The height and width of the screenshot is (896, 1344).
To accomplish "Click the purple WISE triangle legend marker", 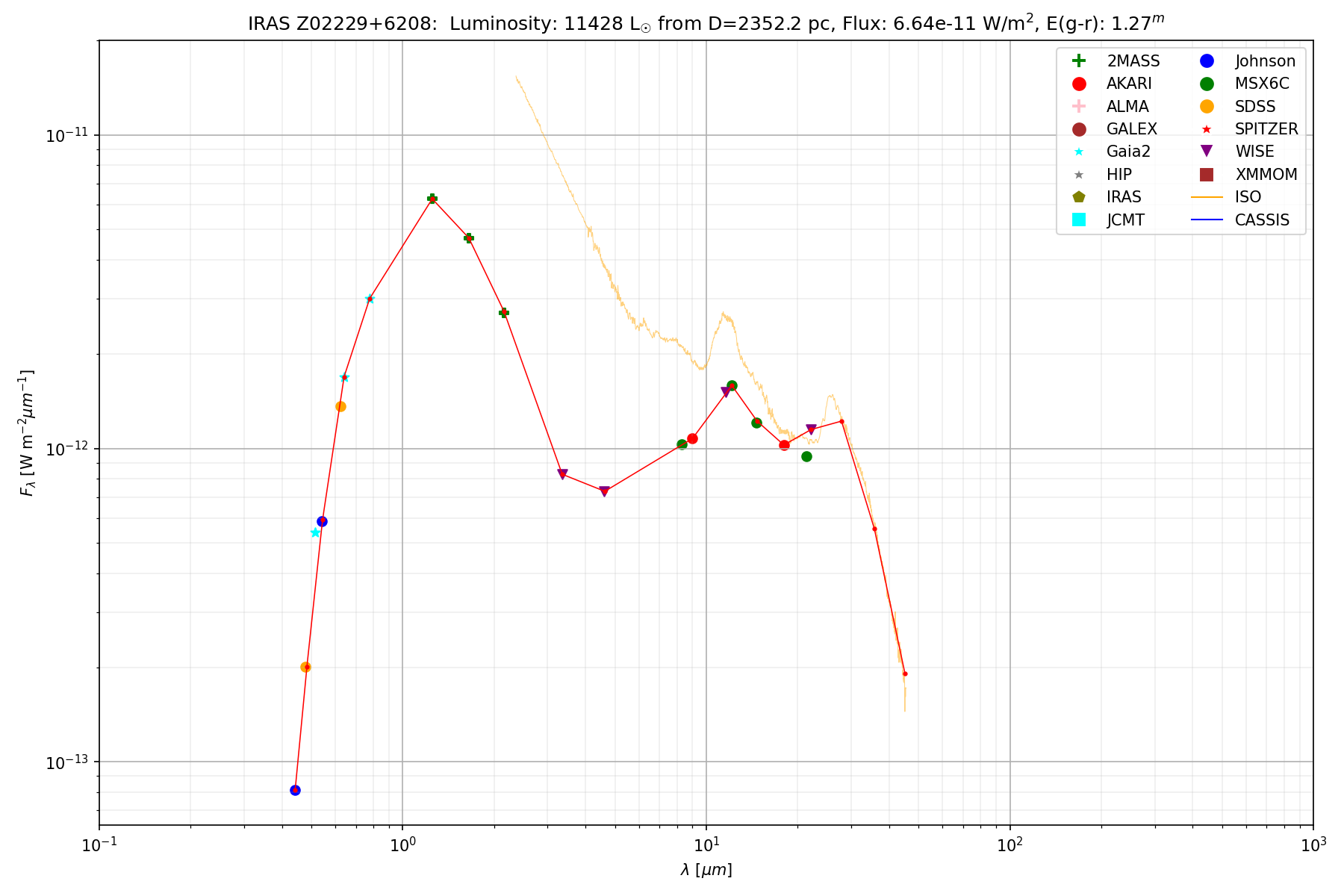I will click(1206, 152).
